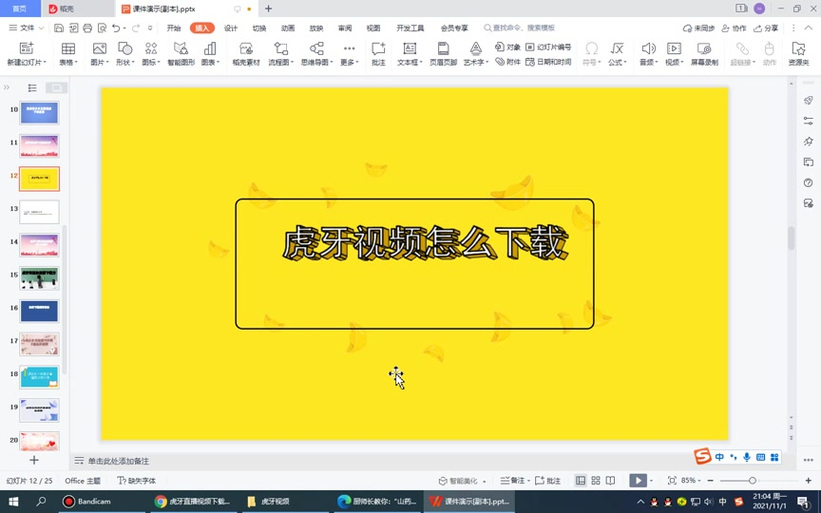Screen dimensions: 821x513
Task: Insert 幻灯片编号 slide number
Action: 548,47
